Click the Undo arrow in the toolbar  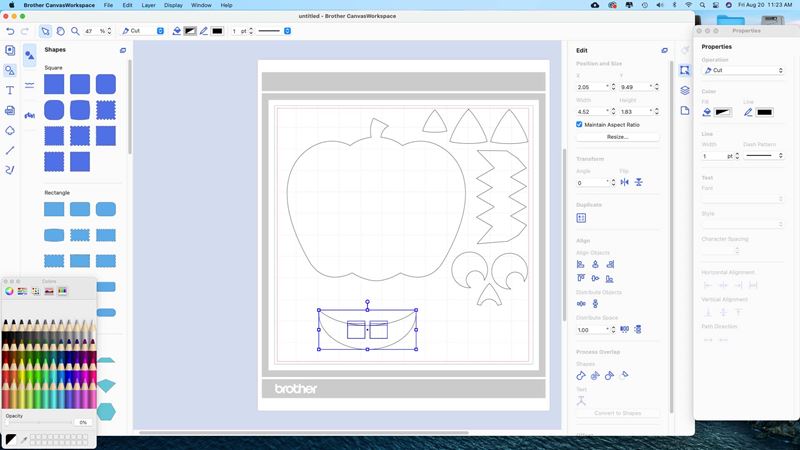coord(10,31)
